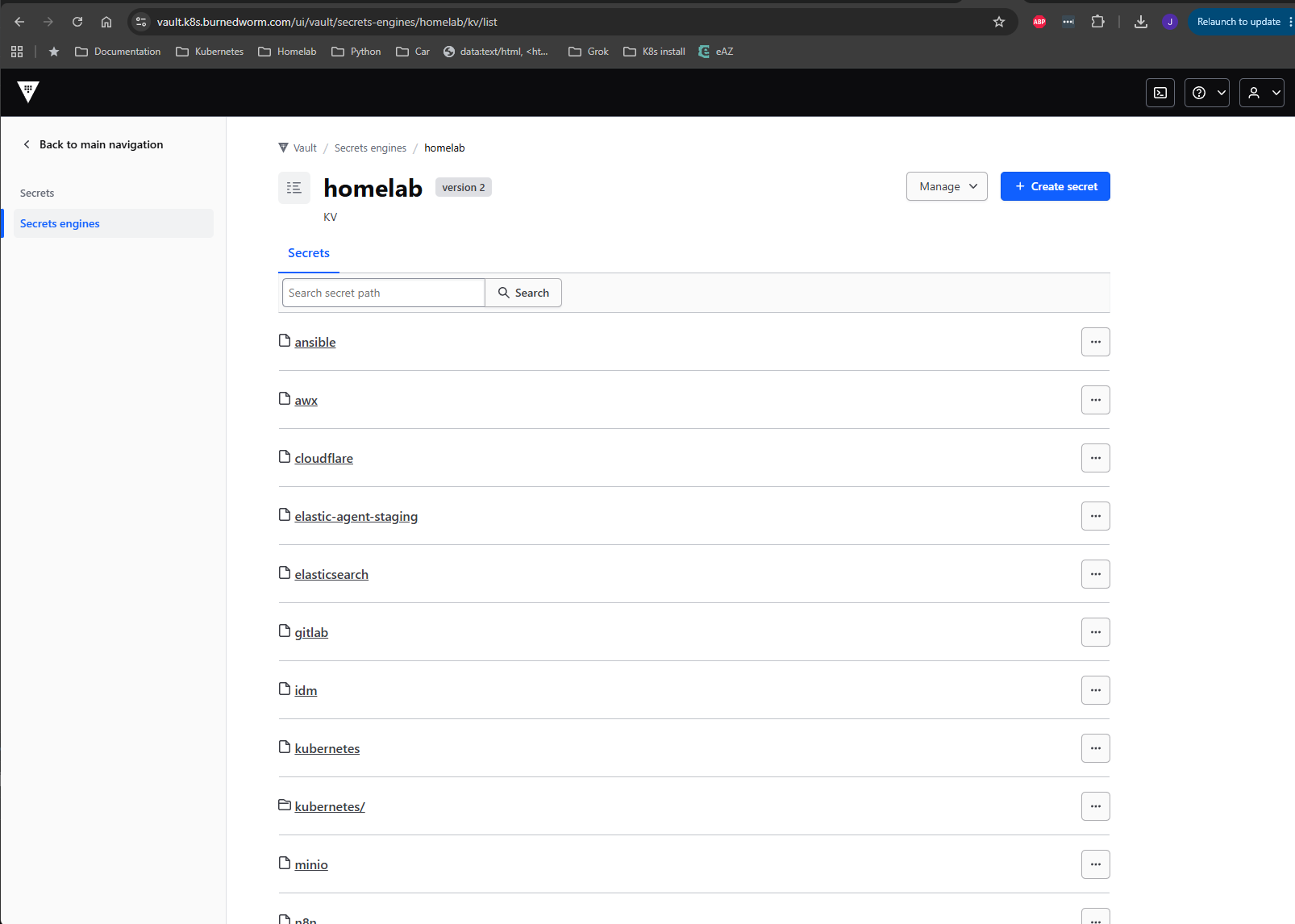Viewport: 1295px width, 924px height.
Task: Open the awx secret
Action: tap(306, 400)
